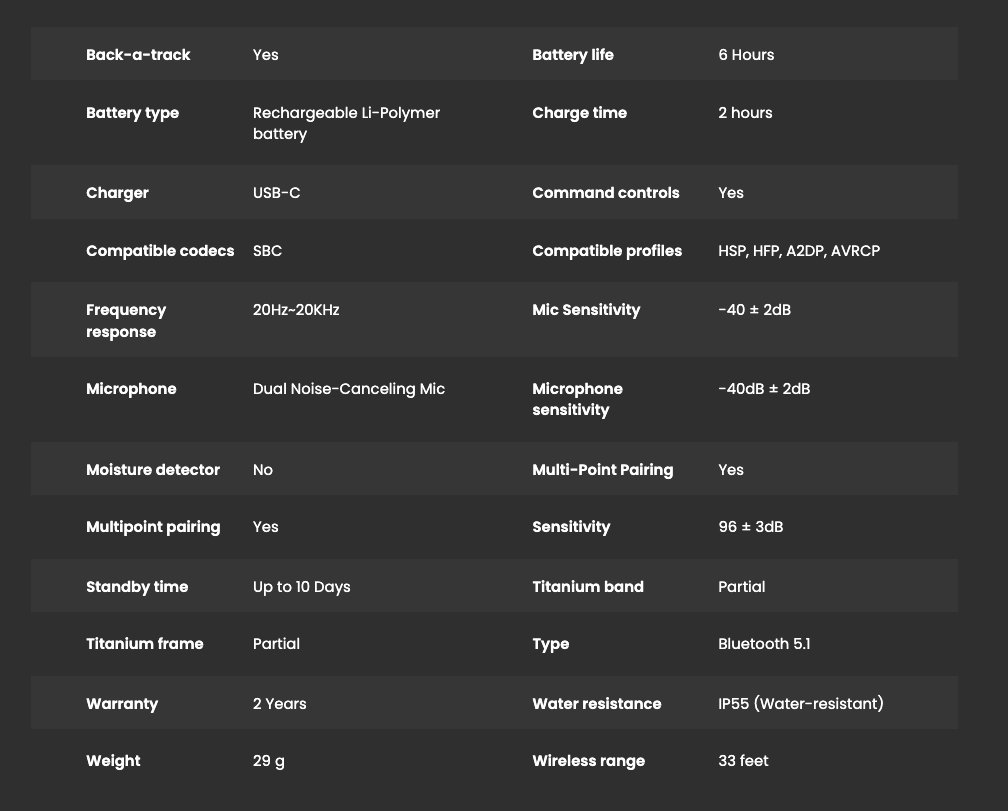
Task: Click the Command controls label
Action: point(606,193)
